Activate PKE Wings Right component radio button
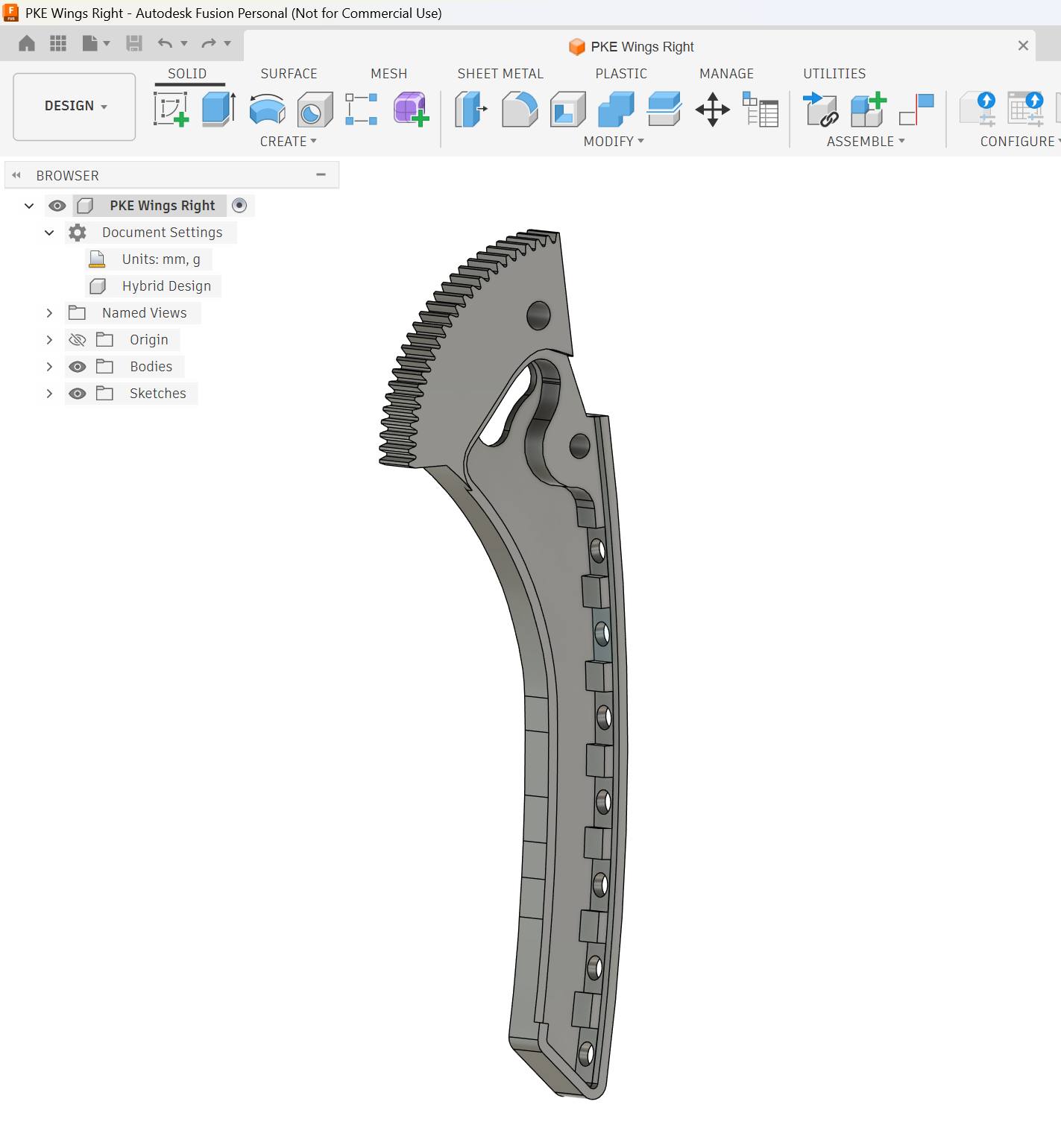This screenshot has width=1061, height=1148. pos(239,206)
